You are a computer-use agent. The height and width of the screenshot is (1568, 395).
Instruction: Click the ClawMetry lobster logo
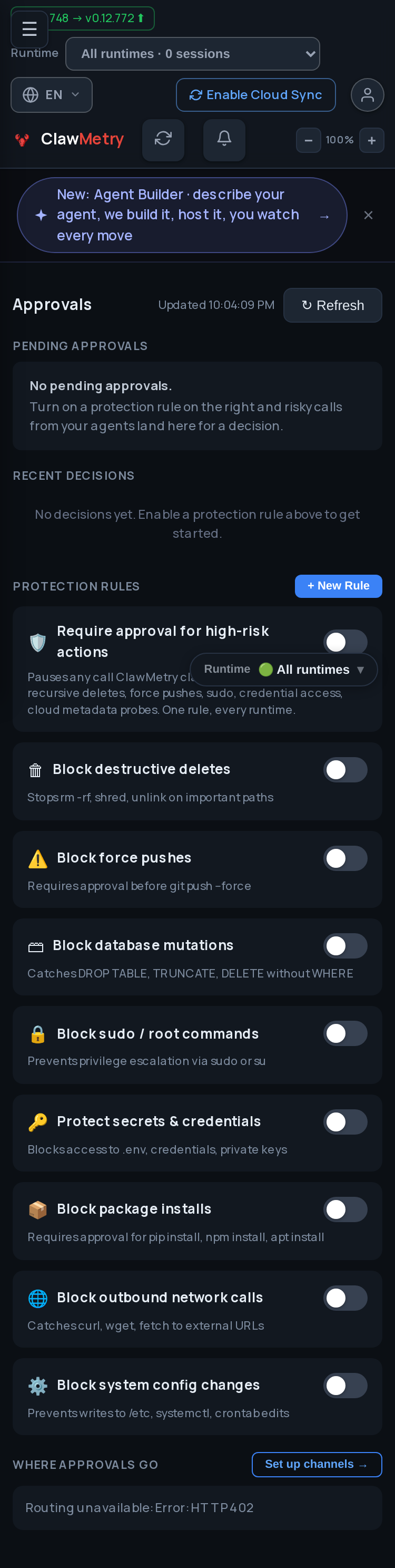point(23,140)
